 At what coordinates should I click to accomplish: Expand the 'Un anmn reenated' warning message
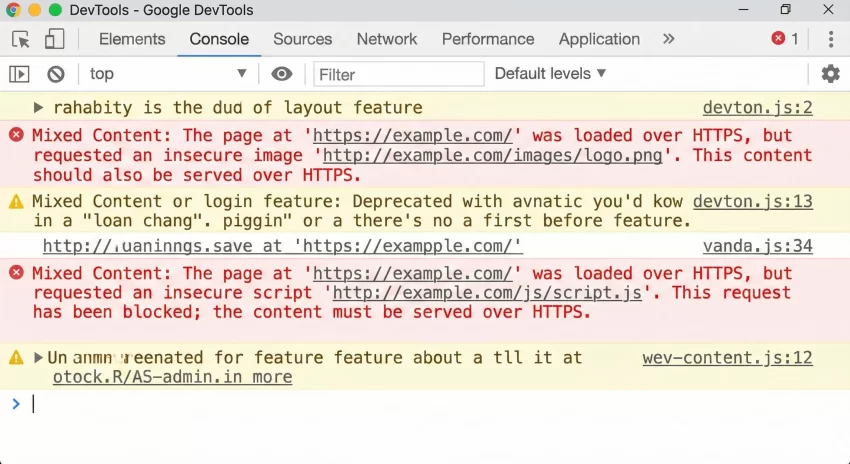(x=38, y=357)
